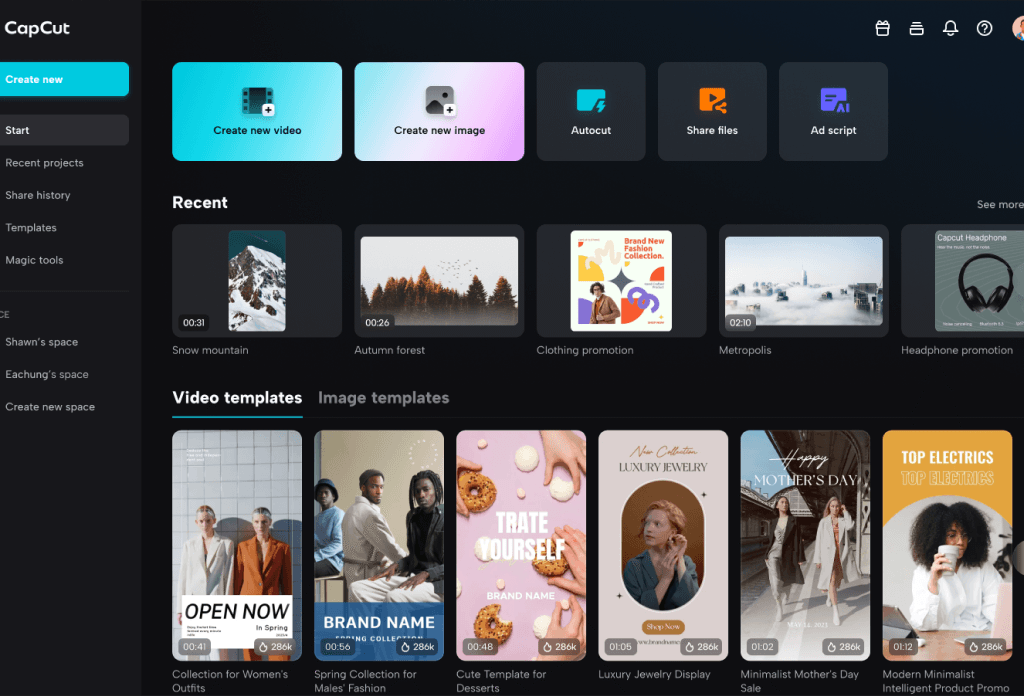This screenshot has width=1024, height=696.
Task: Go to Templates in the sidebar
Action: (31, 228)
